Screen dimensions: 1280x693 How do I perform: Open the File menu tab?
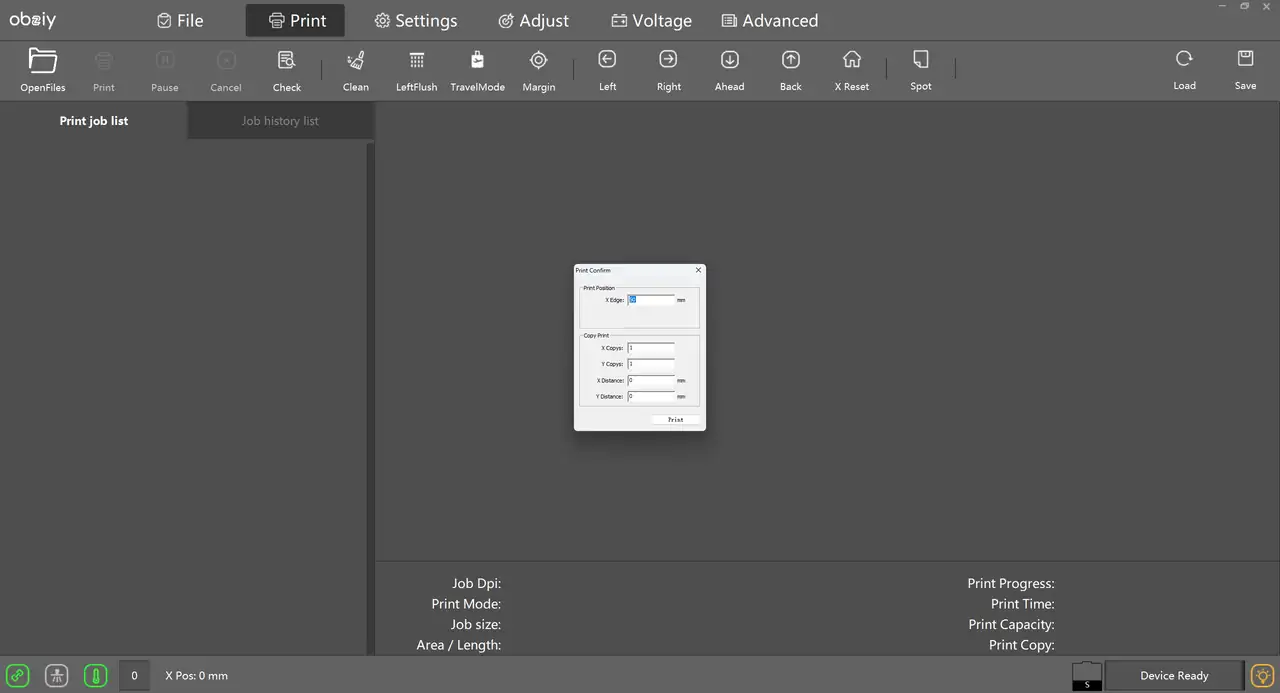180,20
